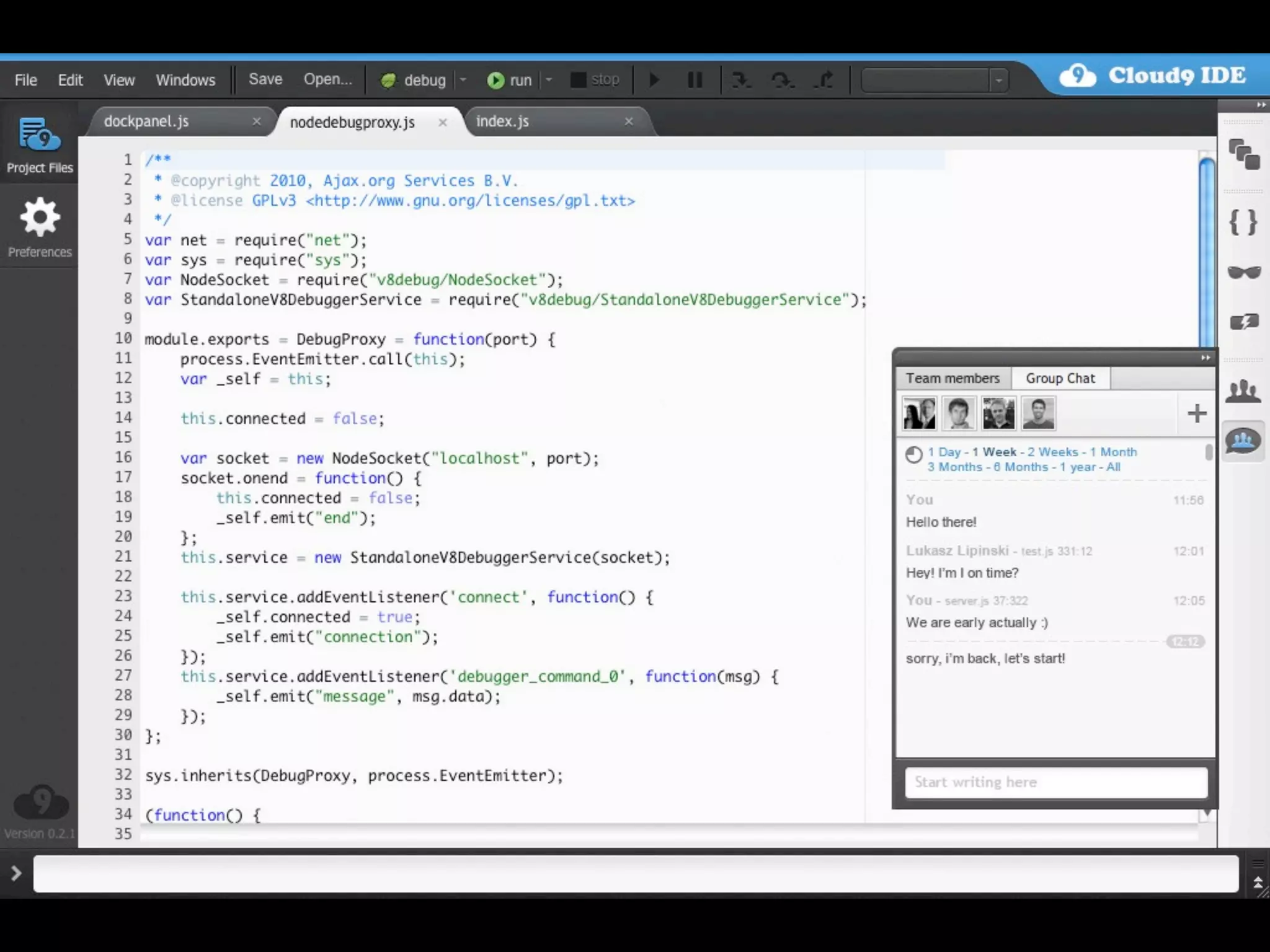Screen dimensions: 1270x952
Task: Open the toolbar combo box dropdown
Action: (998, 81)
